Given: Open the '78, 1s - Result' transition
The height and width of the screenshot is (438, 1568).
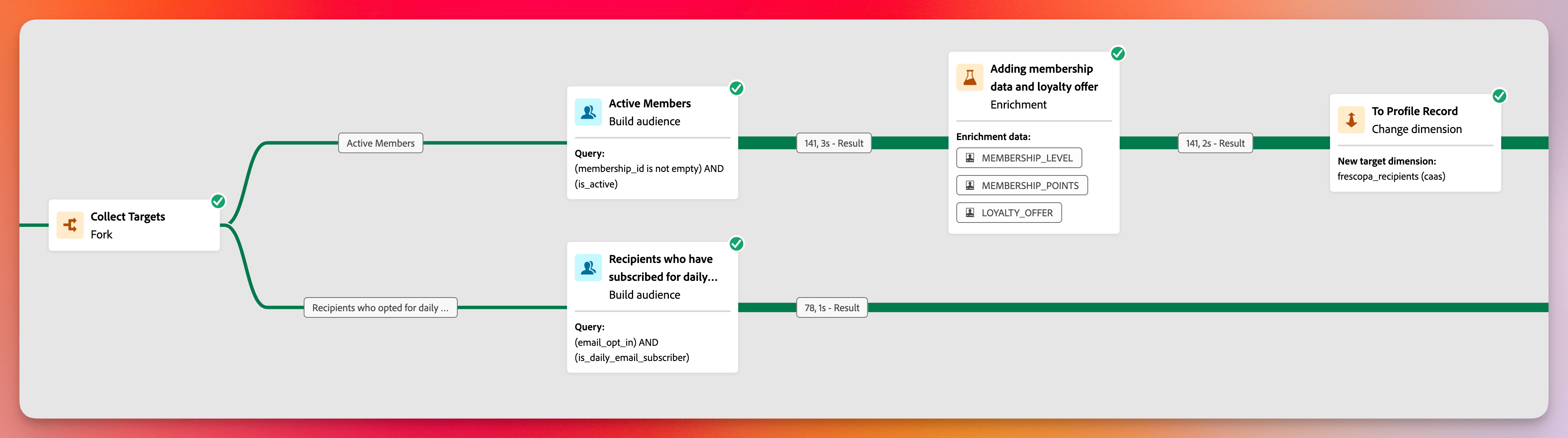Looking at the screenshot, I should point(832,308).
